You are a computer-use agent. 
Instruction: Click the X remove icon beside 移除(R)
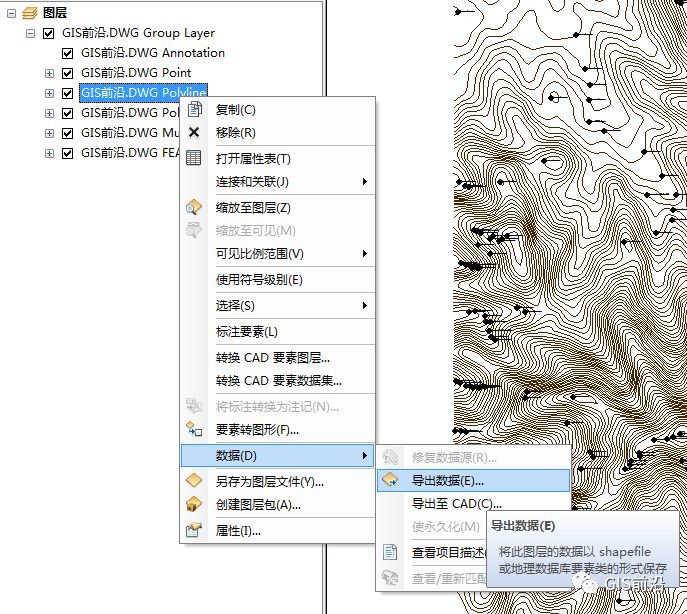click(194, 132)
